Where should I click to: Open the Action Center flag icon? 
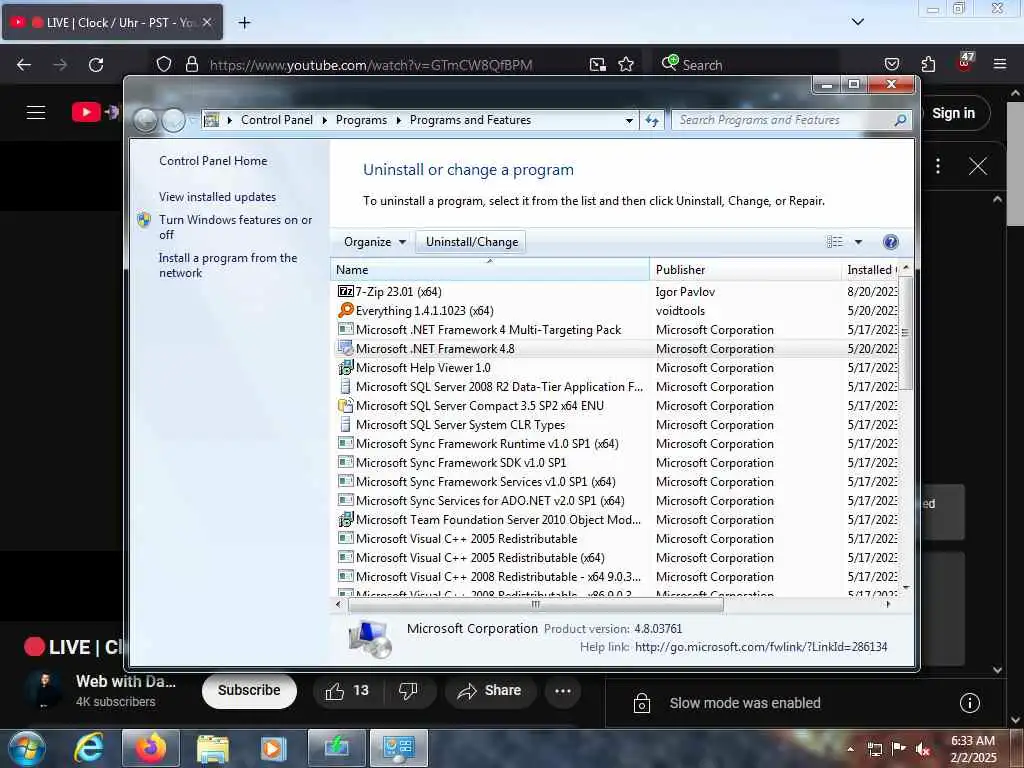[899, 748]
